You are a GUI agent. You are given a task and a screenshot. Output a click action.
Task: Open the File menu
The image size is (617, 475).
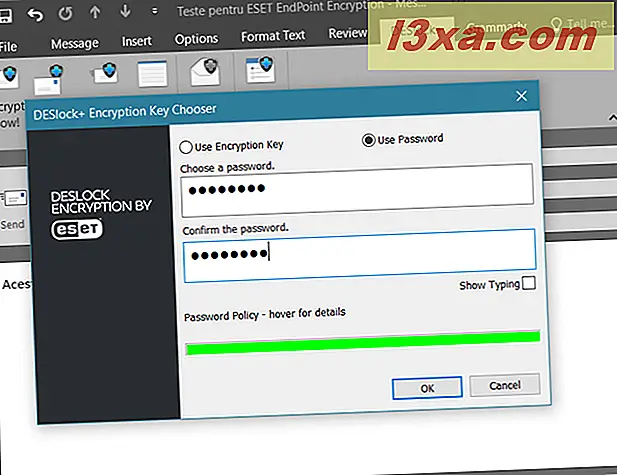[x=8, y=47]
